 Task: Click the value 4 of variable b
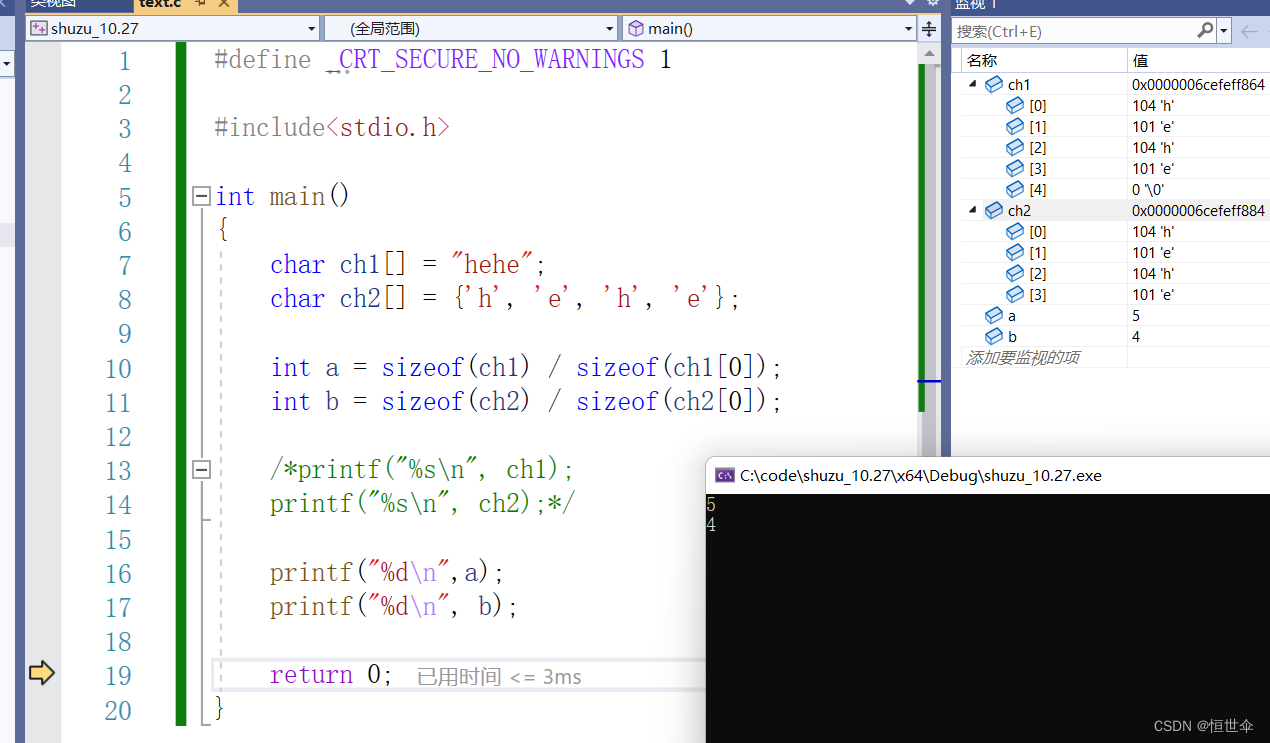pos(1136,337)
